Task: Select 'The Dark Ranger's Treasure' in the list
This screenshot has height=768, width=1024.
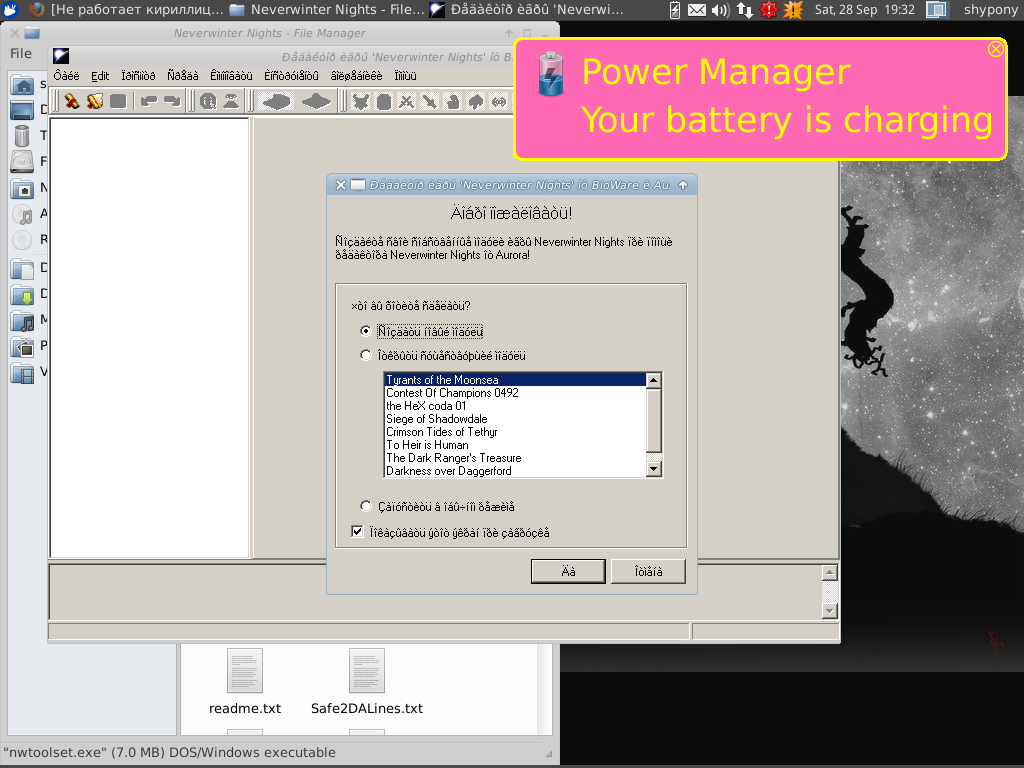Action: click(x=515, y=458)
